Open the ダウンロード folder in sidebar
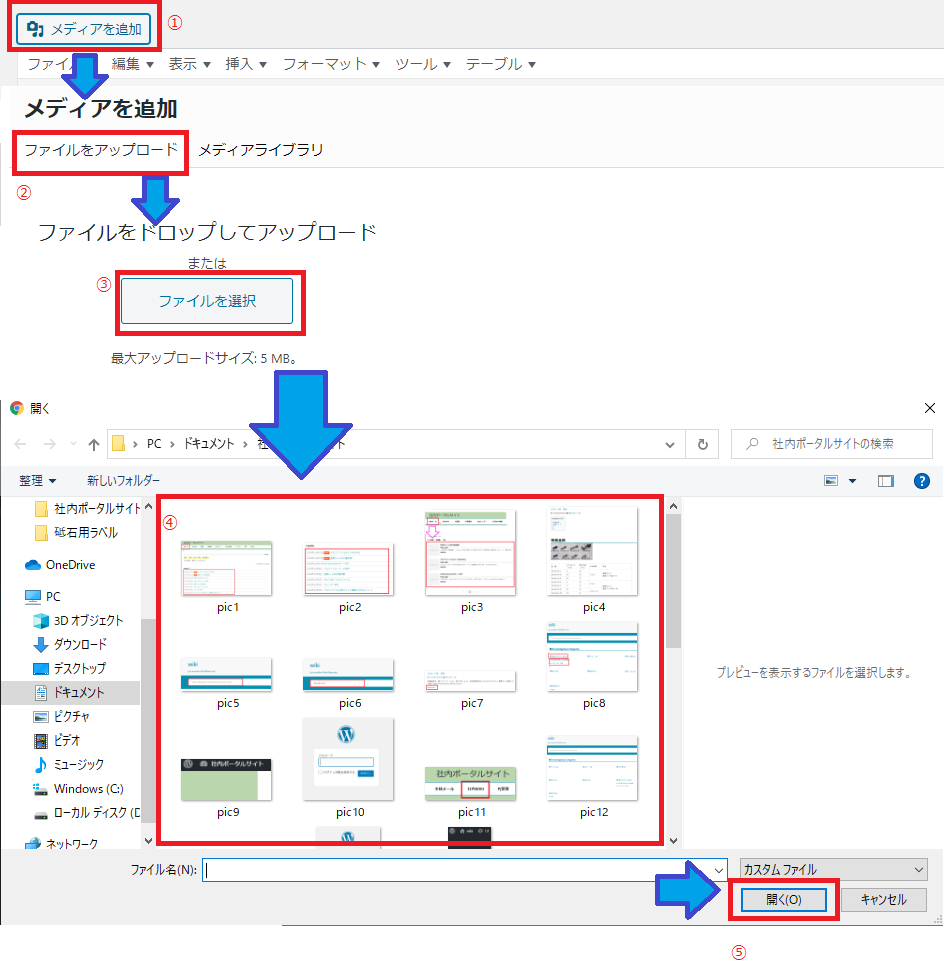Screen dimensions: 944x966 click(80, 645)
